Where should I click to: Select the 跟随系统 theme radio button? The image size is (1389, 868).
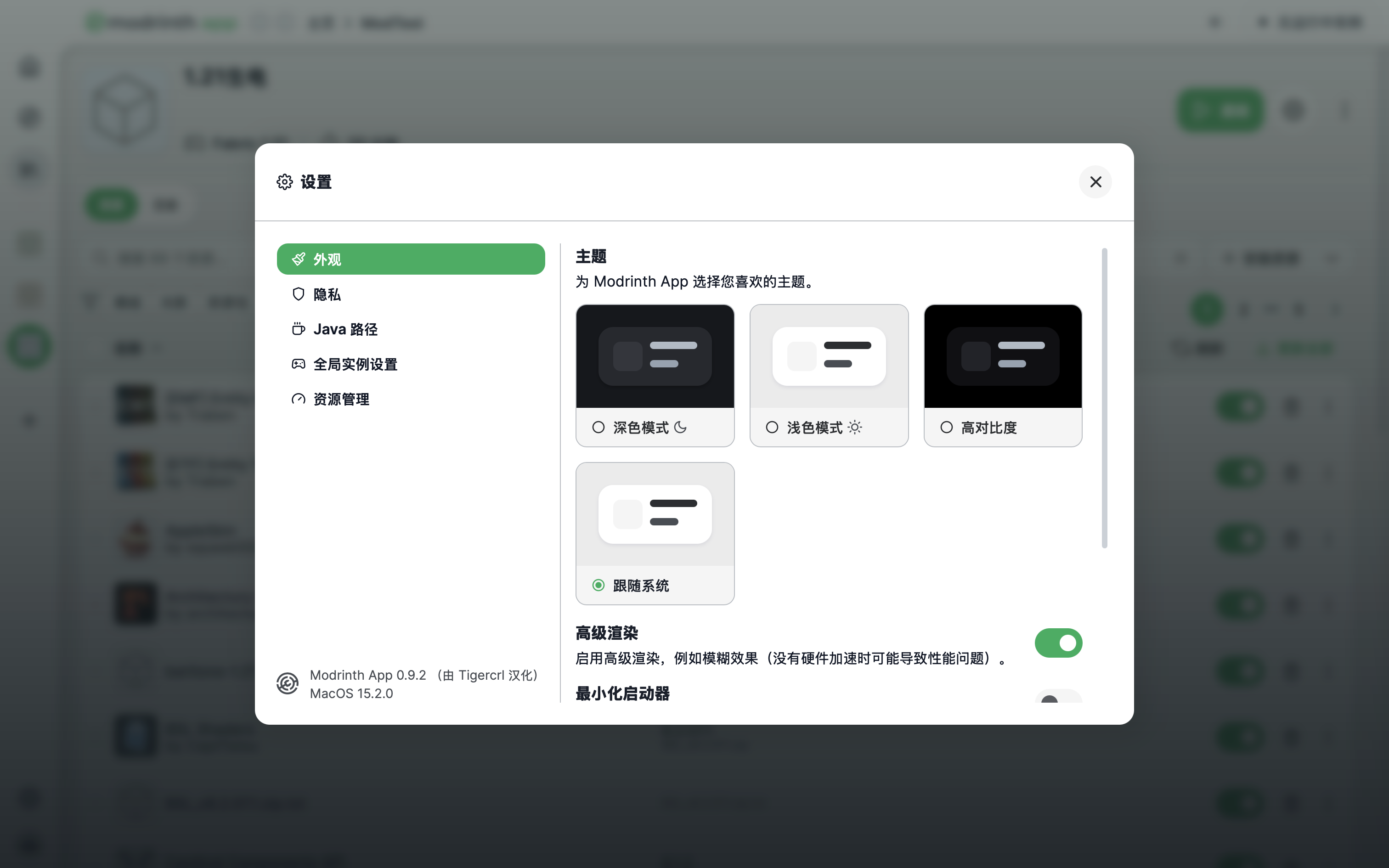tap(598, 585)
